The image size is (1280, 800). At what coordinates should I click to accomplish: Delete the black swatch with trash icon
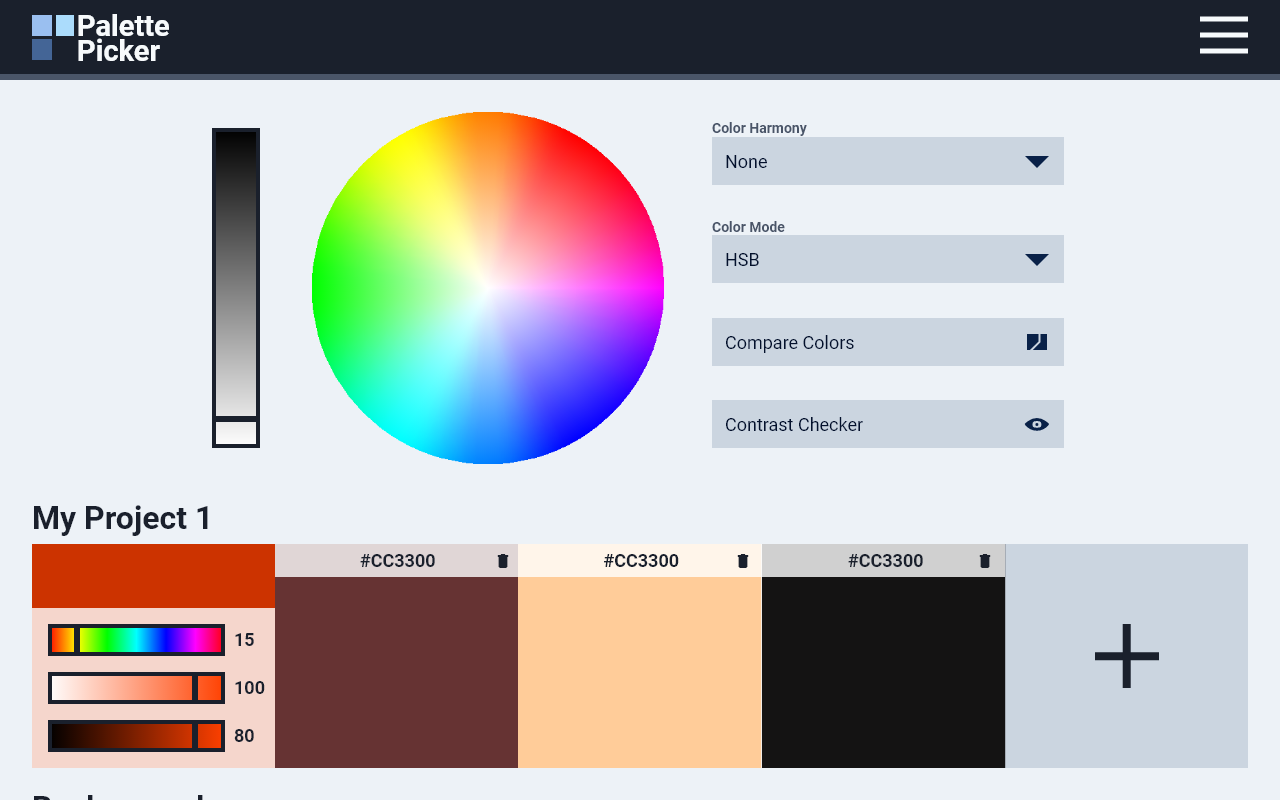click(985, 561)
